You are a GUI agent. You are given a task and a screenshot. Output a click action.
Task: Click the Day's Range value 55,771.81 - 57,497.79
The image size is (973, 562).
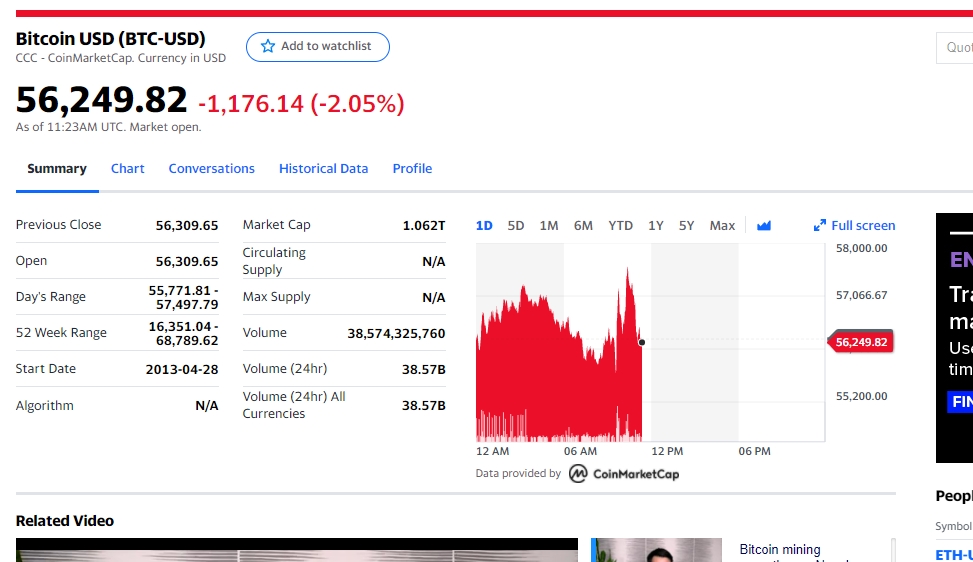[183, 298]
